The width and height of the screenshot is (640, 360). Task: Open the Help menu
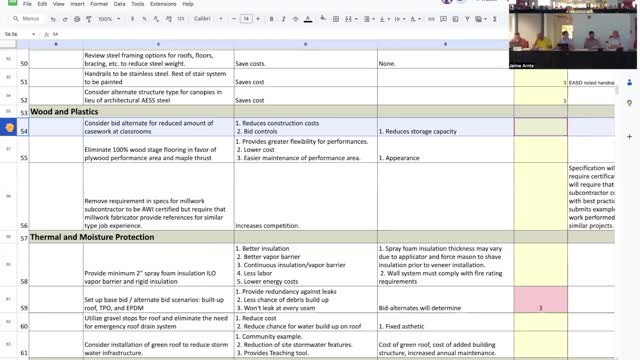pos(188,4)
